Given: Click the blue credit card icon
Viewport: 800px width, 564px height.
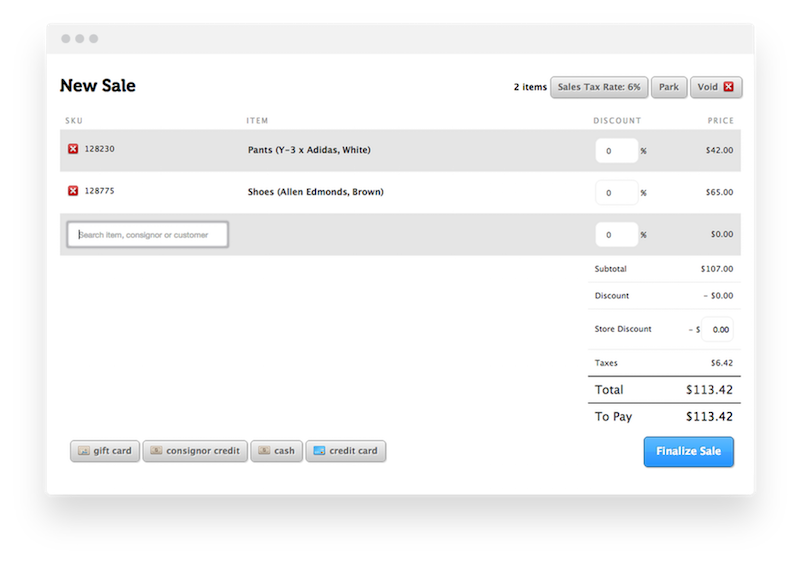Looking at the screenshot, I should (319, 450).
